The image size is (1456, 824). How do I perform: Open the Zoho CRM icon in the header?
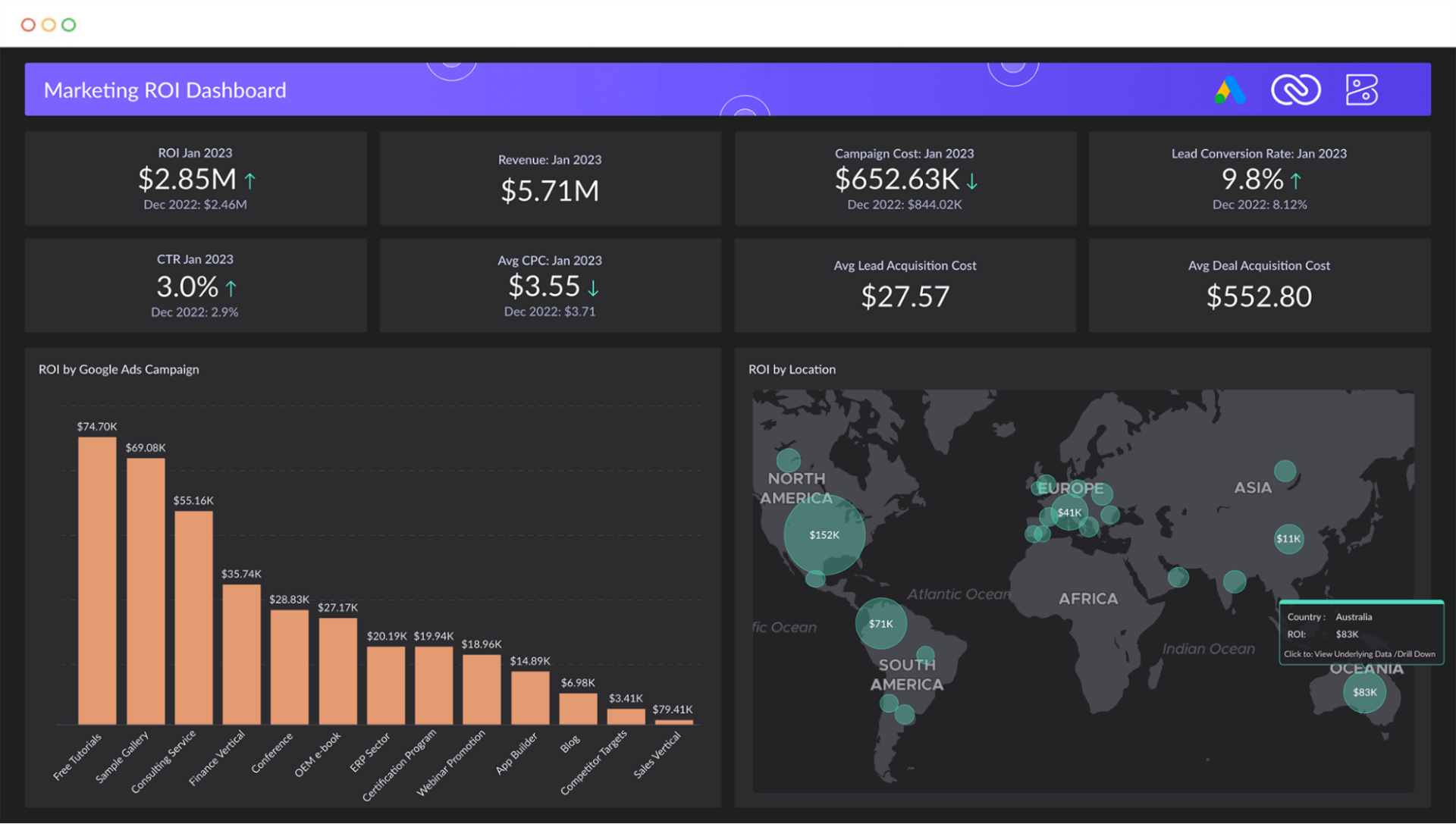coord(1294,89)
